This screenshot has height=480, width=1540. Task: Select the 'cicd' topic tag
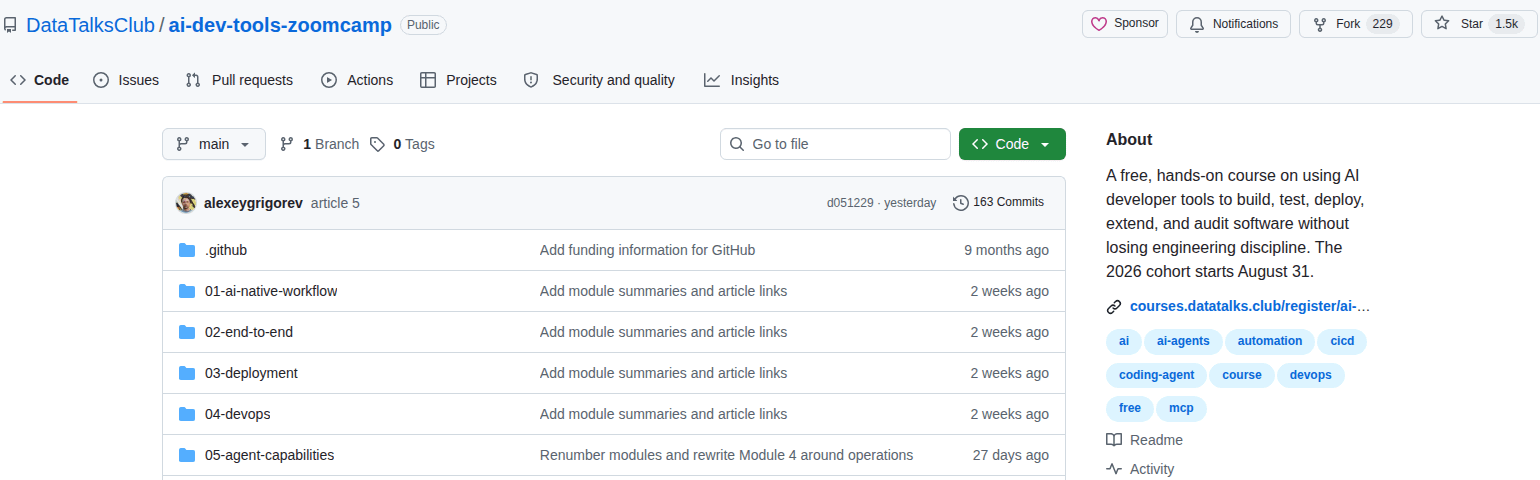(1342, 341)
